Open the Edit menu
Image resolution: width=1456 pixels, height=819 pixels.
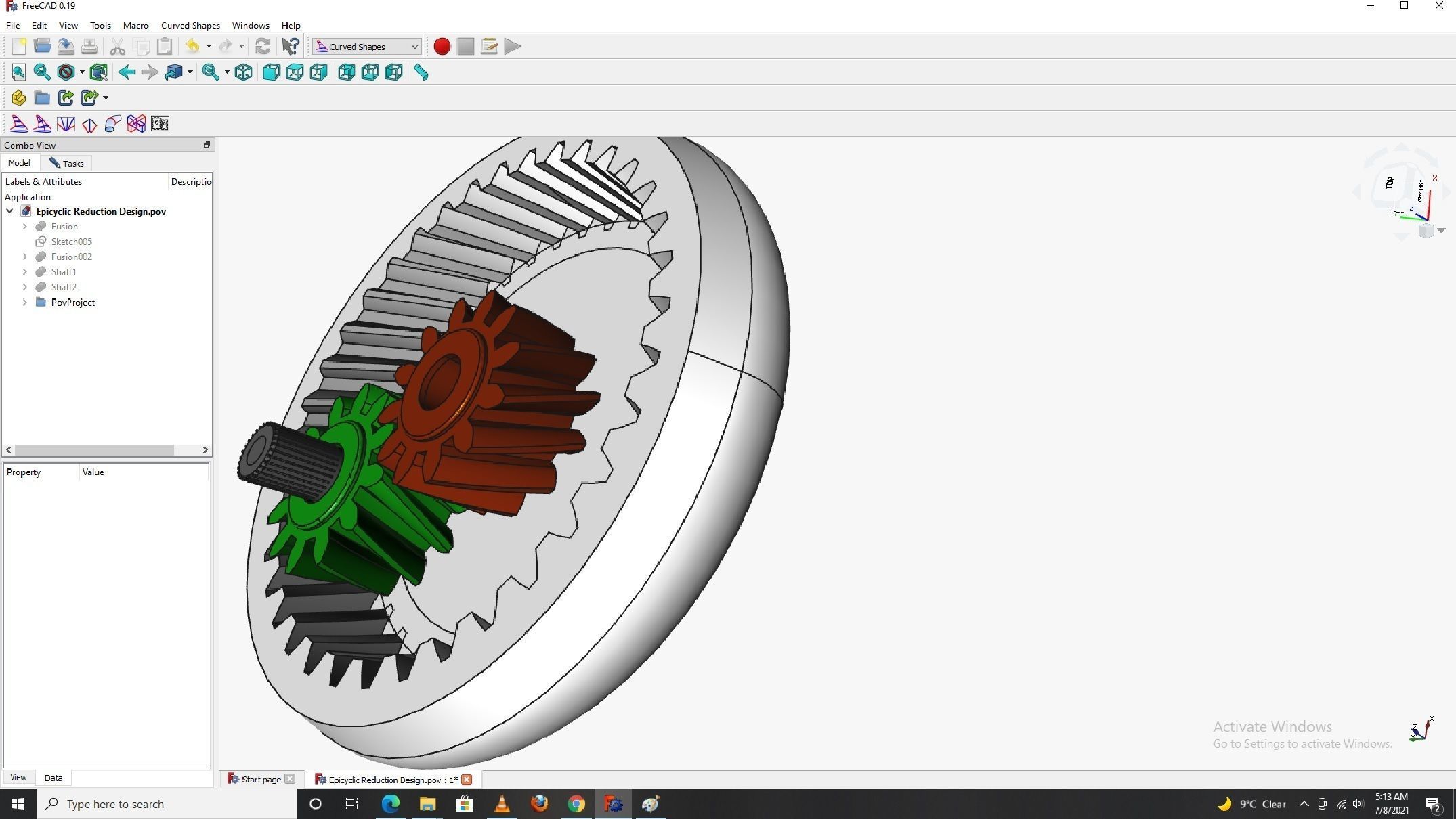[x=39, y=26]
